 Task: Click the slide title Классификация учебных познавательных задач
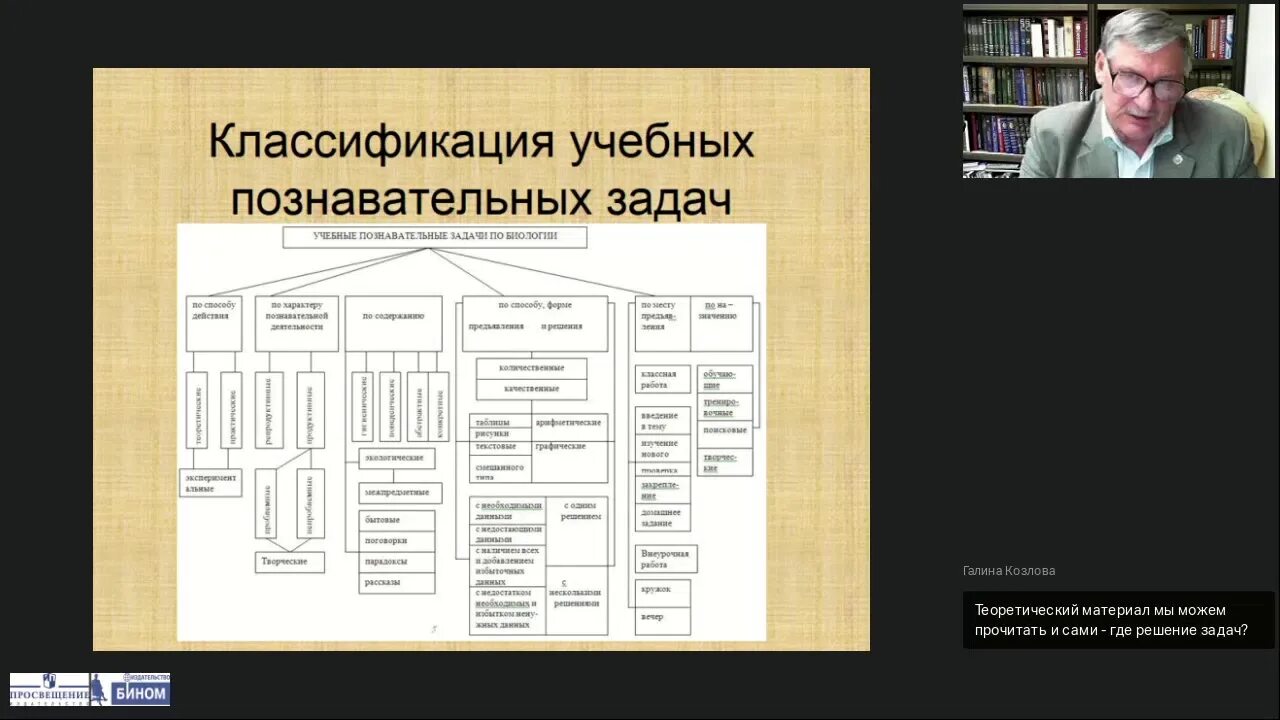click(481, 171)
